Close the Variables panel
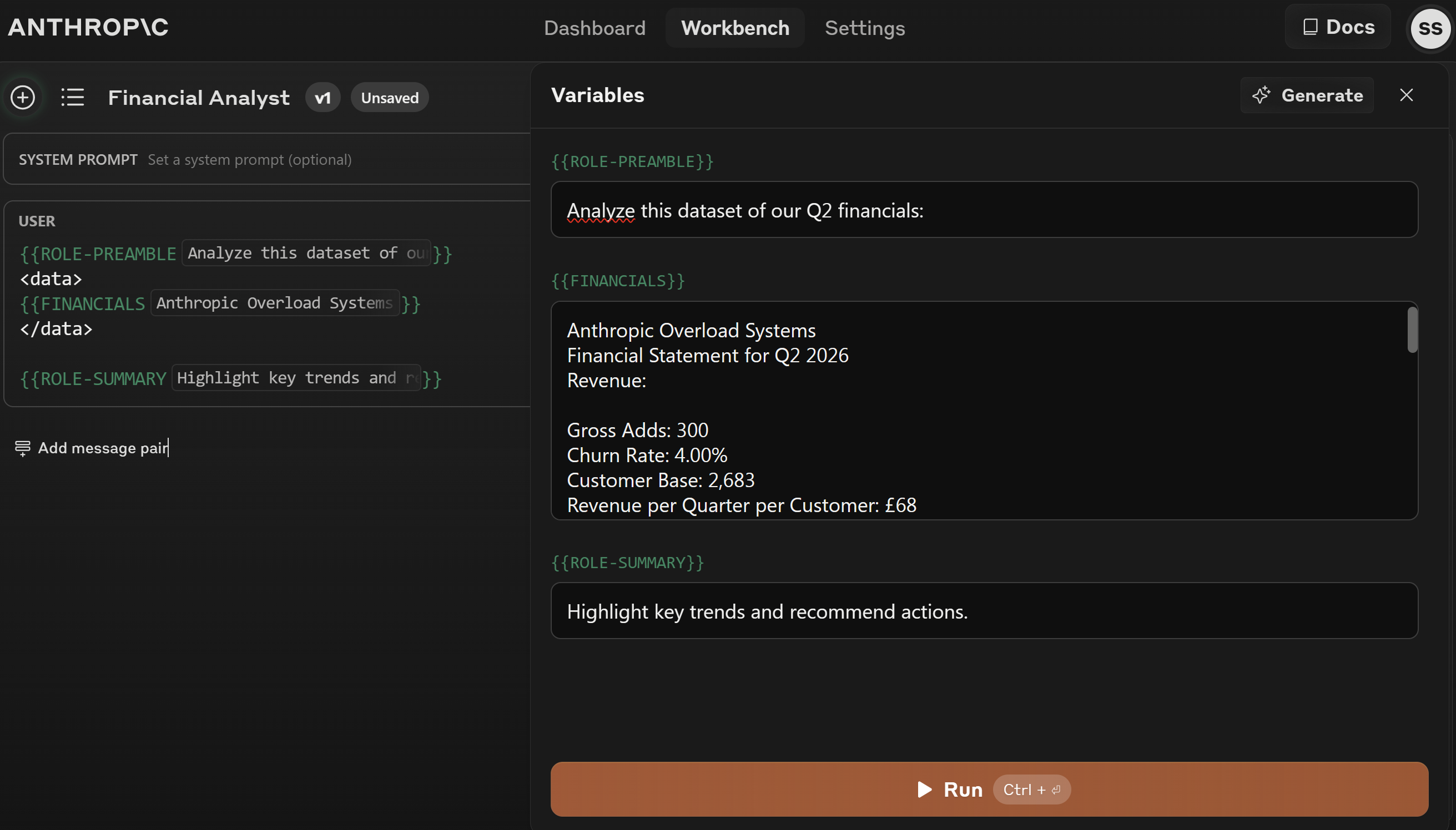 [1406, 95]
